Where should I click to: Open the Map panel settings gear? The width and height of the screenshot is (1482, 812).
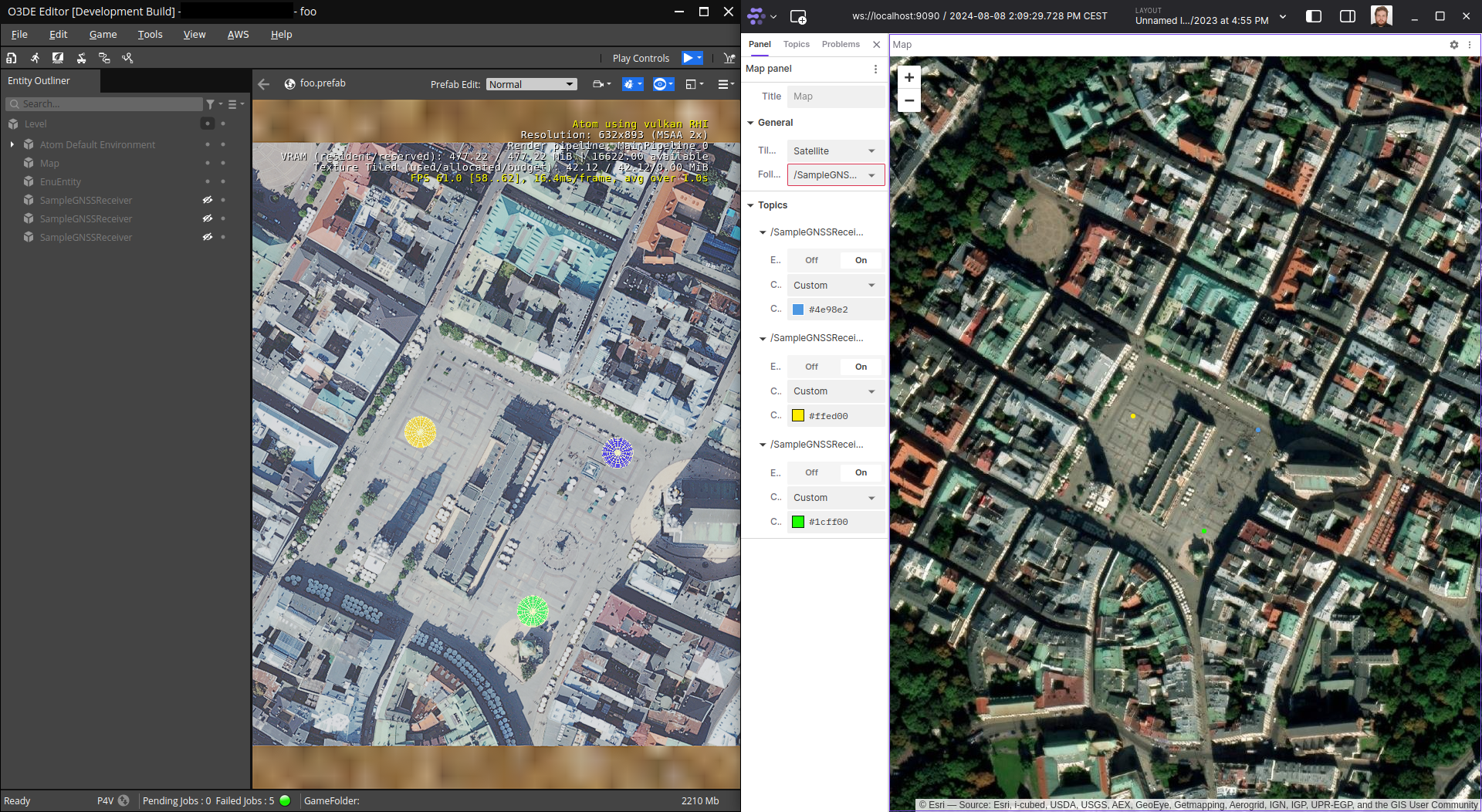(1453, 45)
